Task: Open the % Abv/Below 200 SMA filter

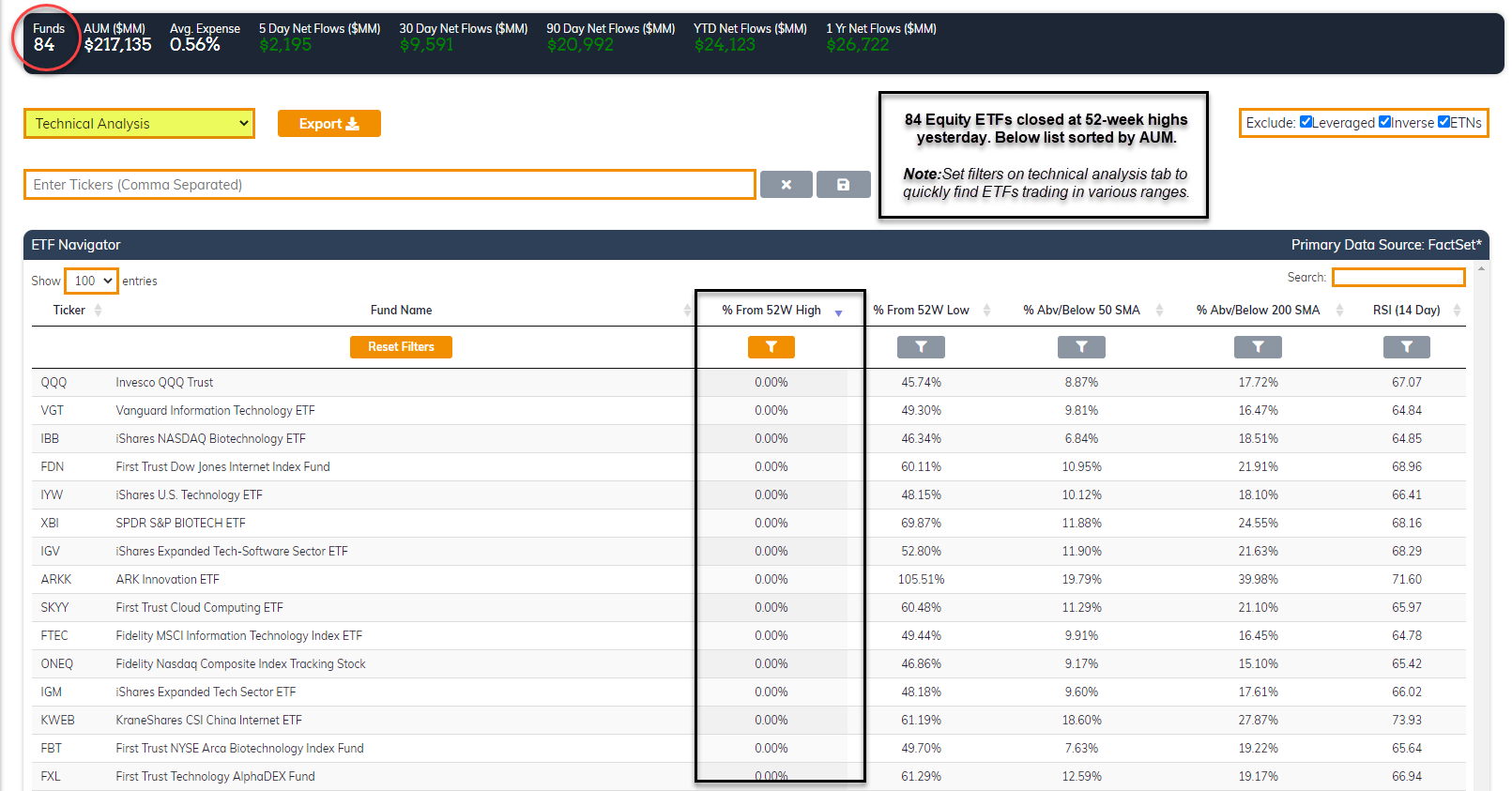Action: click(1258, 347)
